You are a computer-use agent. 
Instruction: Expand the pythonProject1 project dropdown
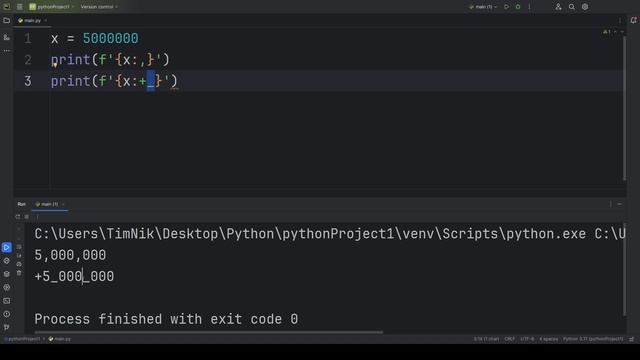(x=51, y=7)
